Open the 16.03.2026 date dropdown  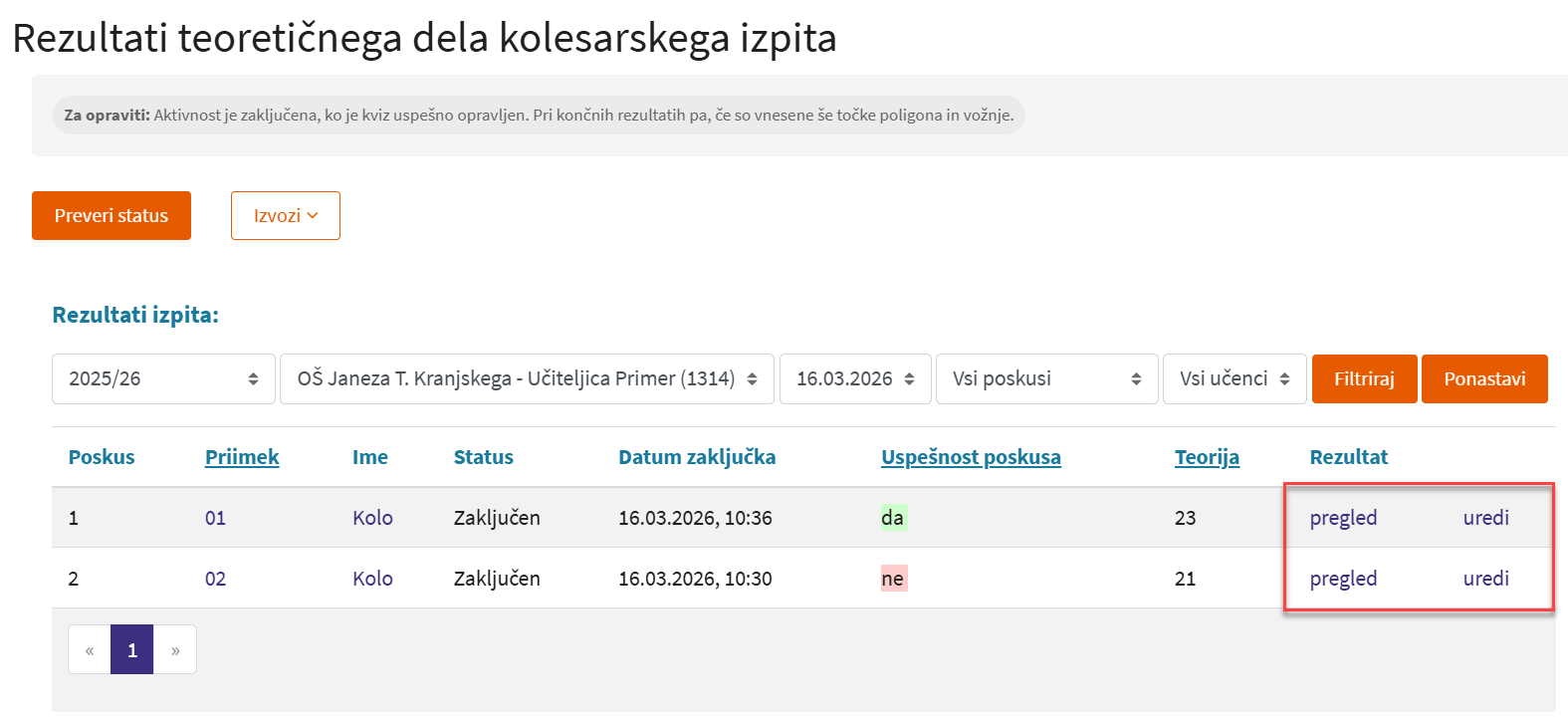[854, 378]
